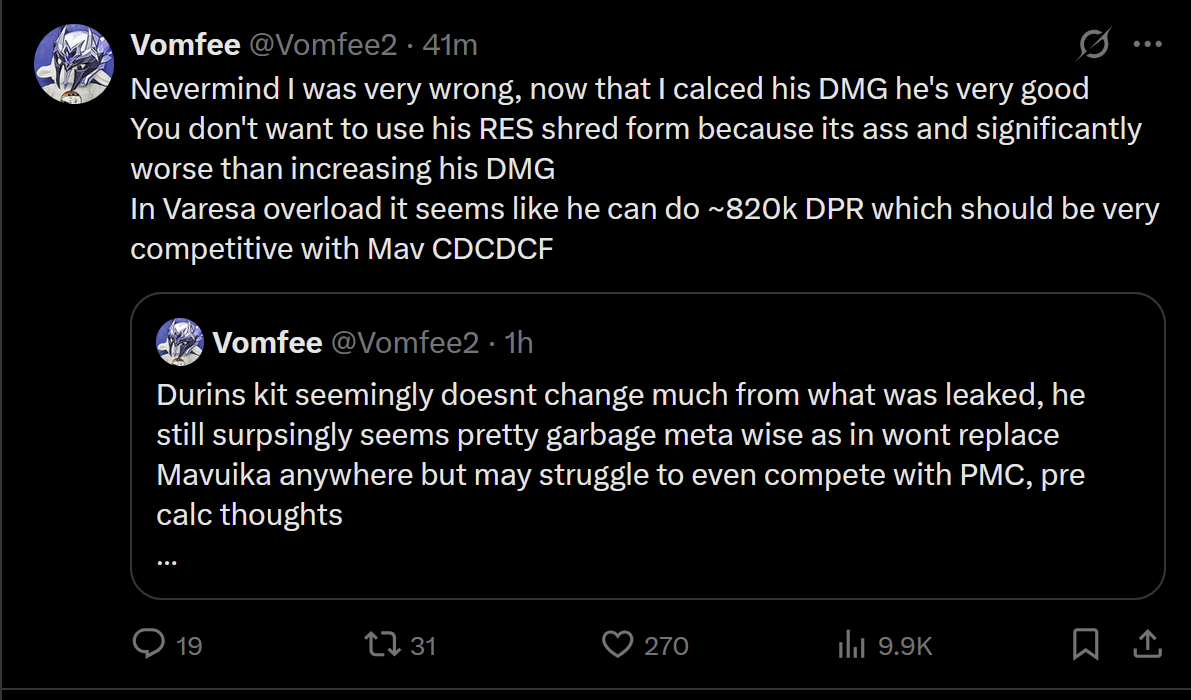Click the 31 reposts count

pos(423,646)
